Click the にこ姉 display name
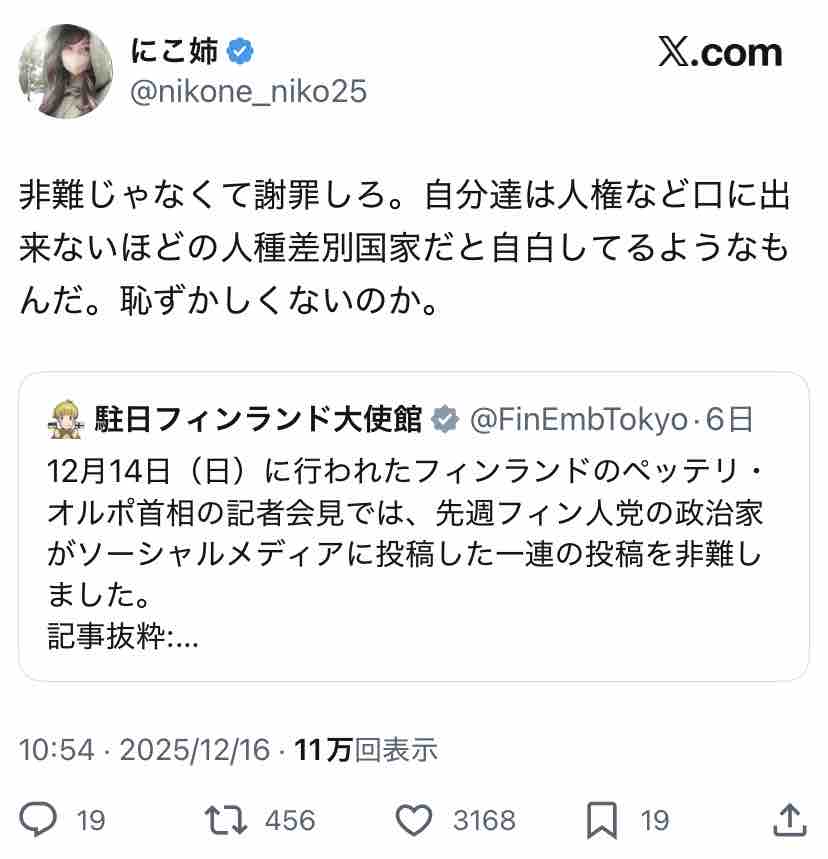This screenshot has width=828, height=859. (174, 51)
